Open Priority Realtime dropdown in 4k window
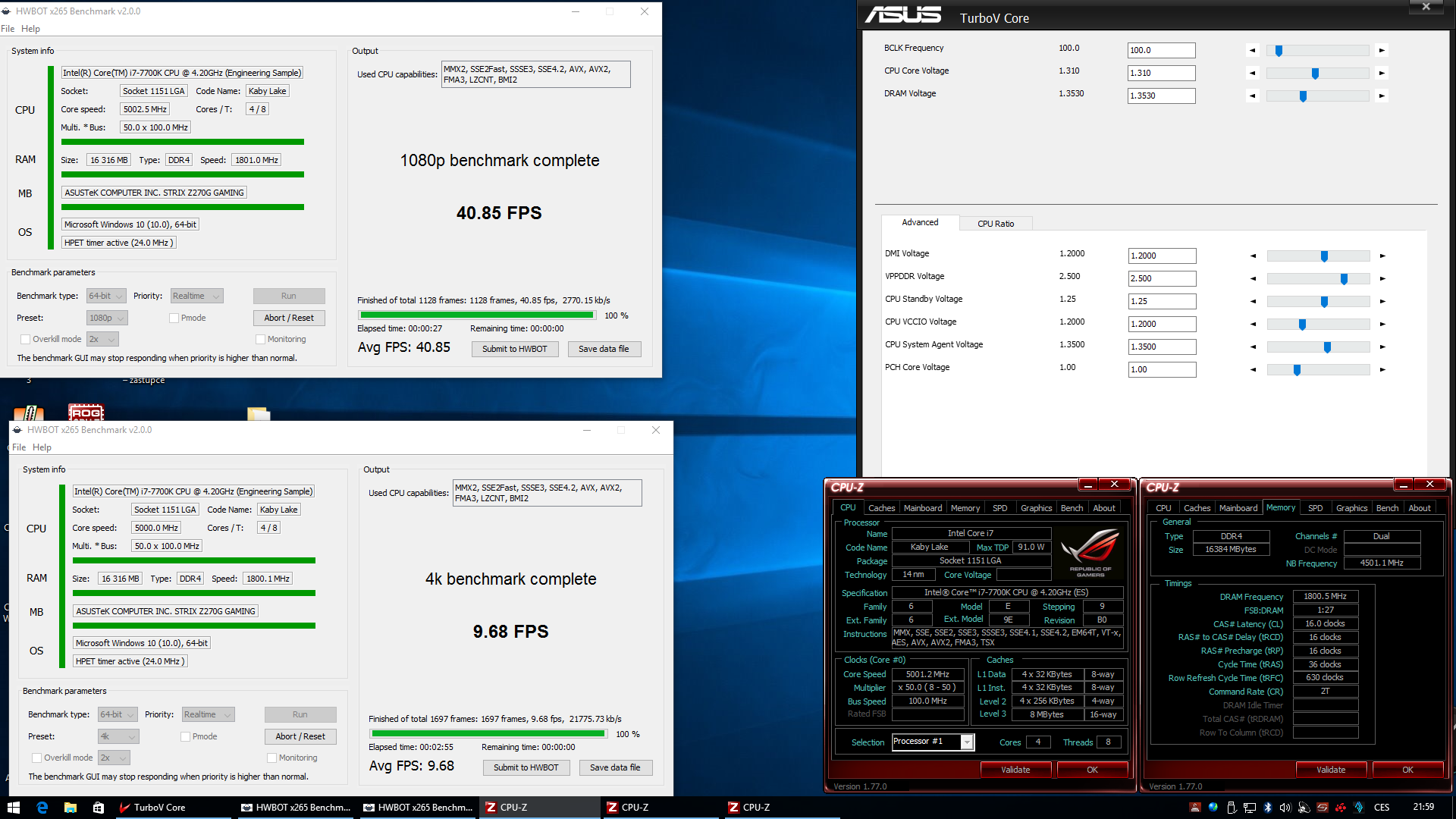This screenshot has width=1456, height=819. (208, 715)
